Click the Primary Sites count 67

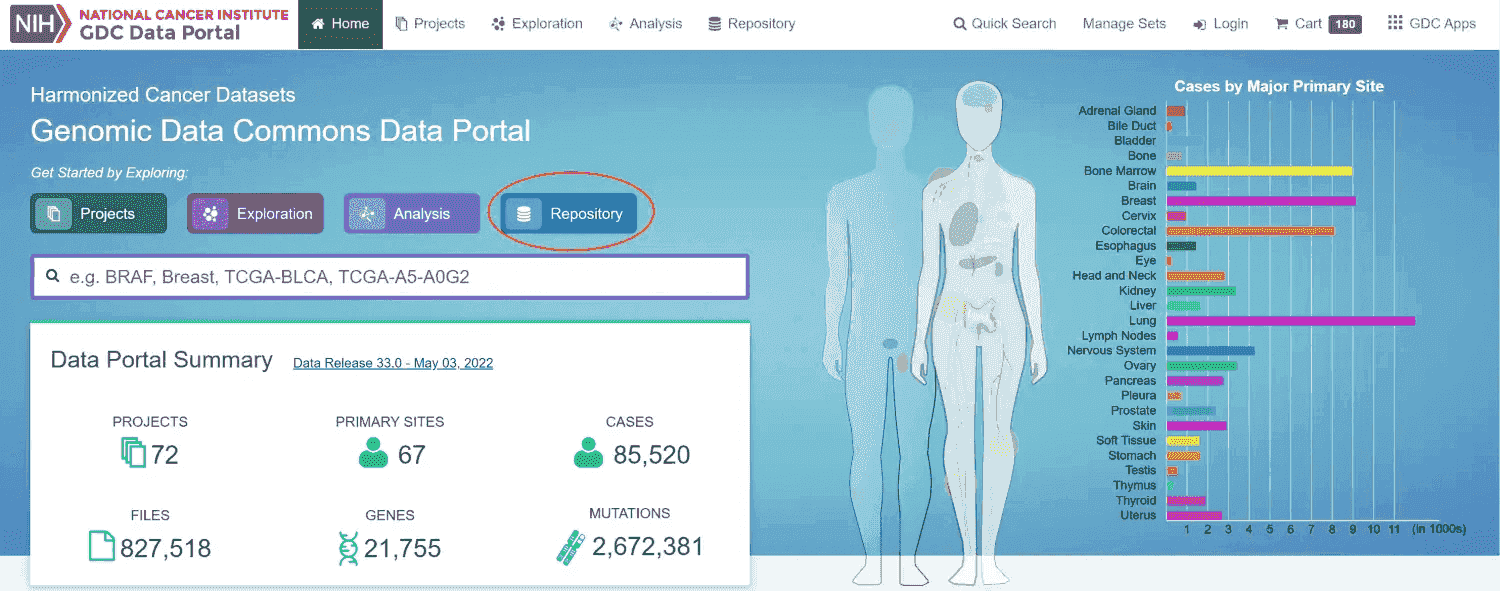coord(412,455)
